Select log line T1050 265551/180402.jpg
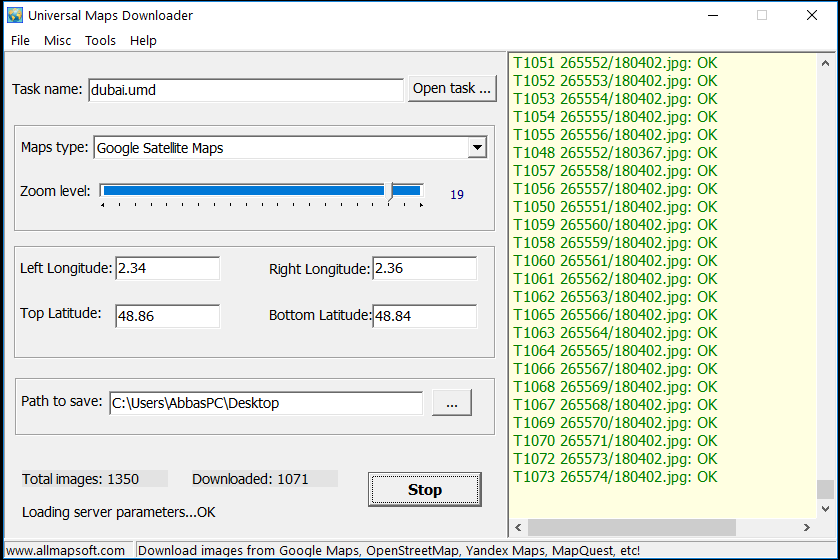Viewport: 840px width, 560px height. click(615, 207)
